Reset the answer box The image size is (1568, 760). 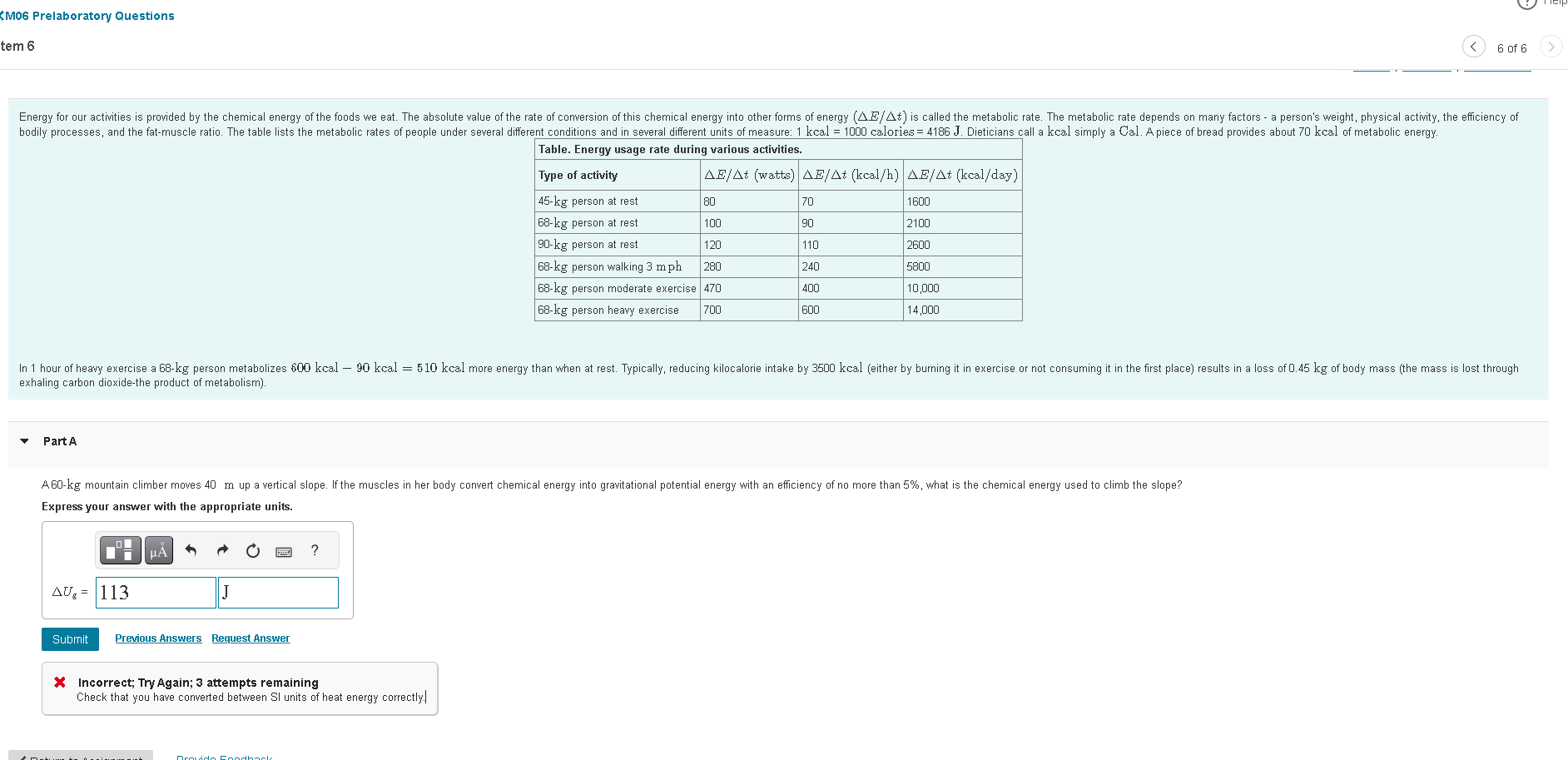click(253, 550)
